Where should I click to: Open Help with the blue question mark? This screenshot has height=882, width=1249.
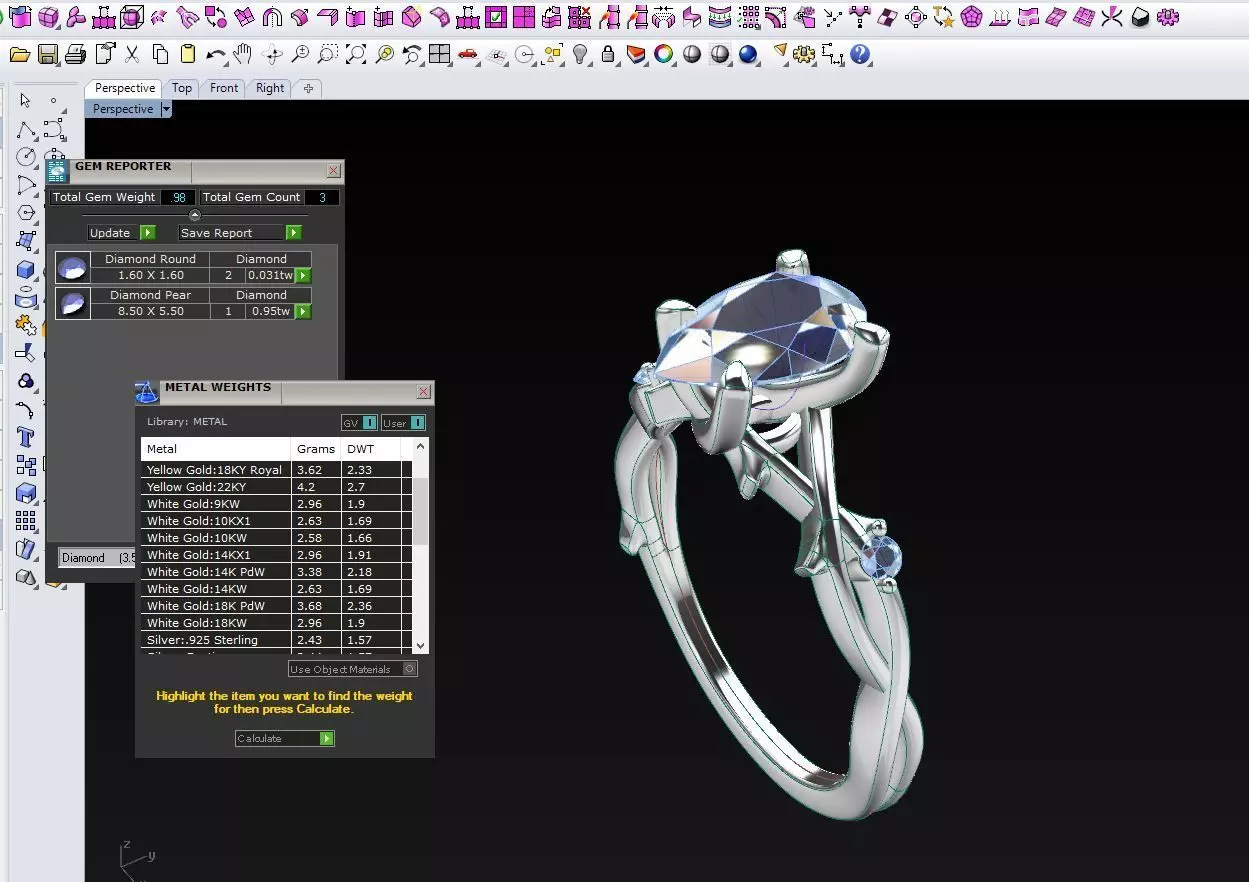tap(860, 55)
